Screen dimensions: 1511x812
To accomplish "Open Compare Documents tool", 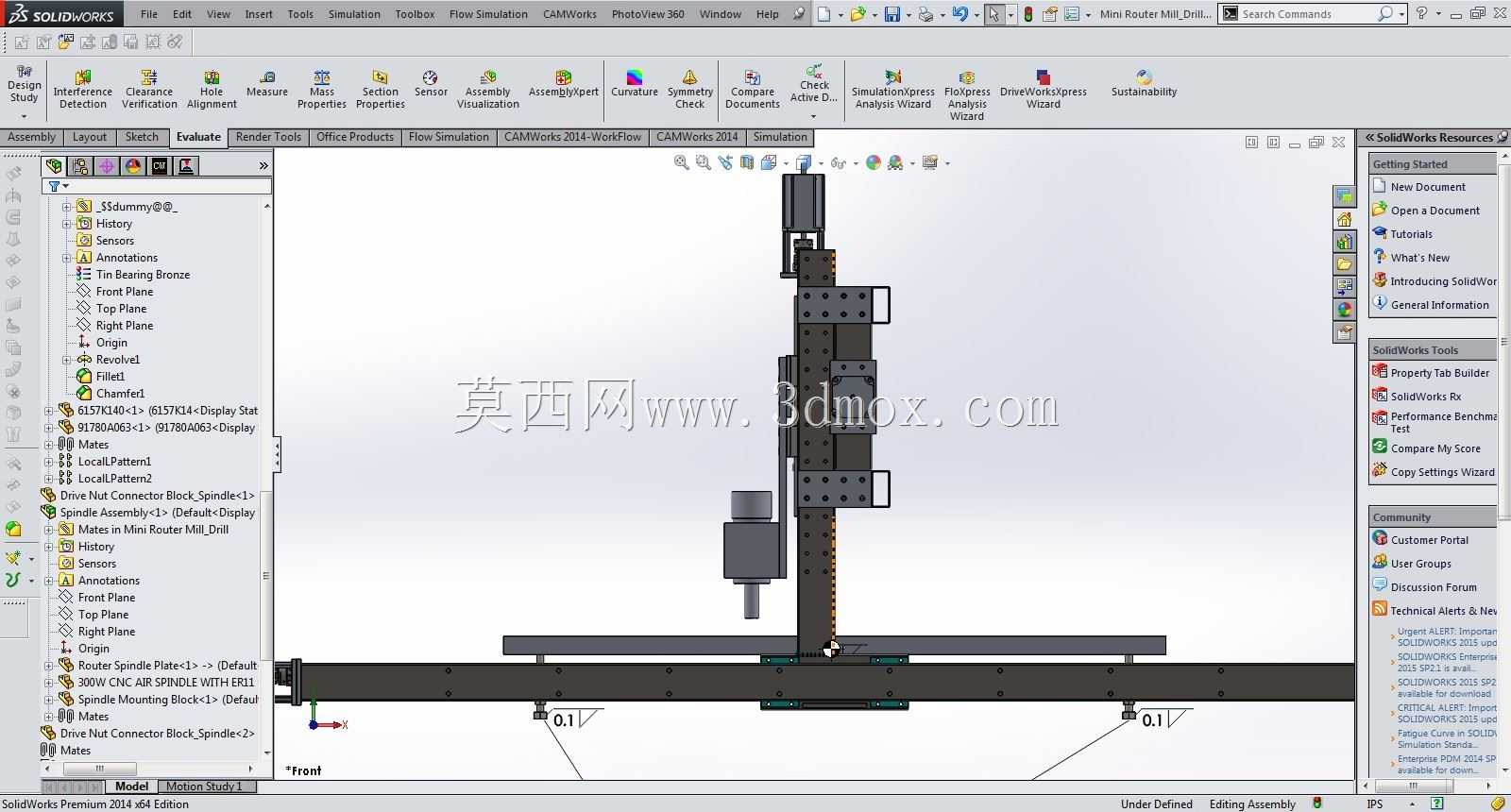I will (753, 90).
